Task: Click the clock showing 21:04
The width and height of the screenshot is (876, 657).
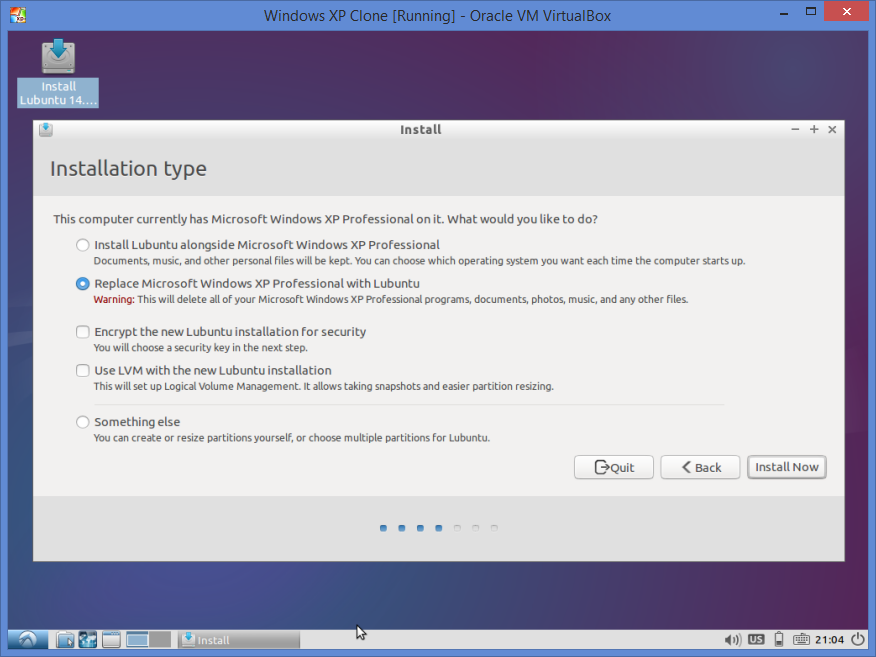Action: pyautogui.click(x=829, y=639)
